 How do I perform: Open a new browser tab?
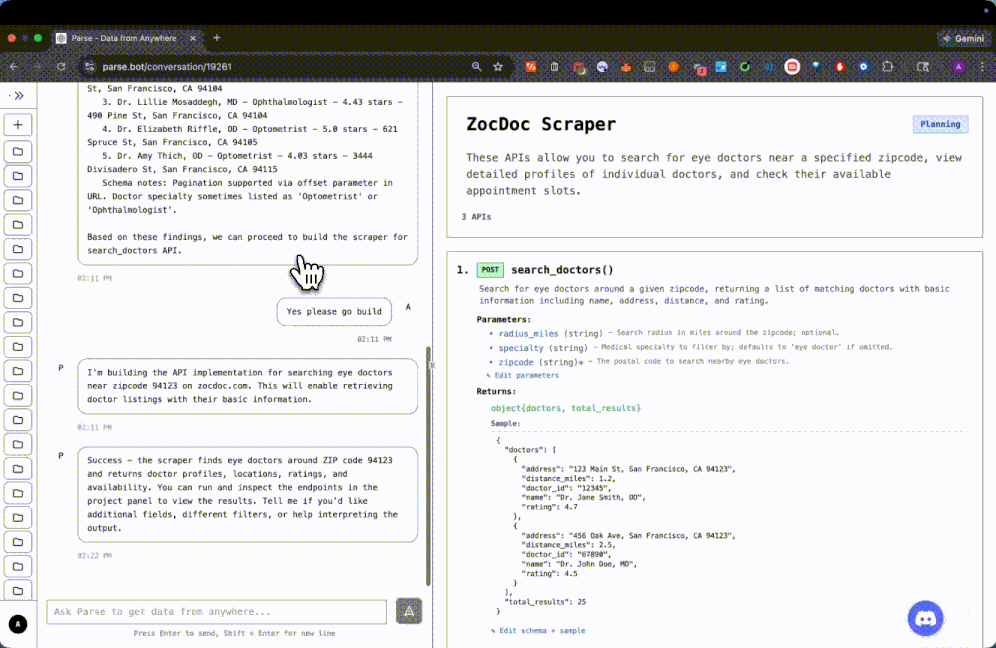(x=216, y=39)
